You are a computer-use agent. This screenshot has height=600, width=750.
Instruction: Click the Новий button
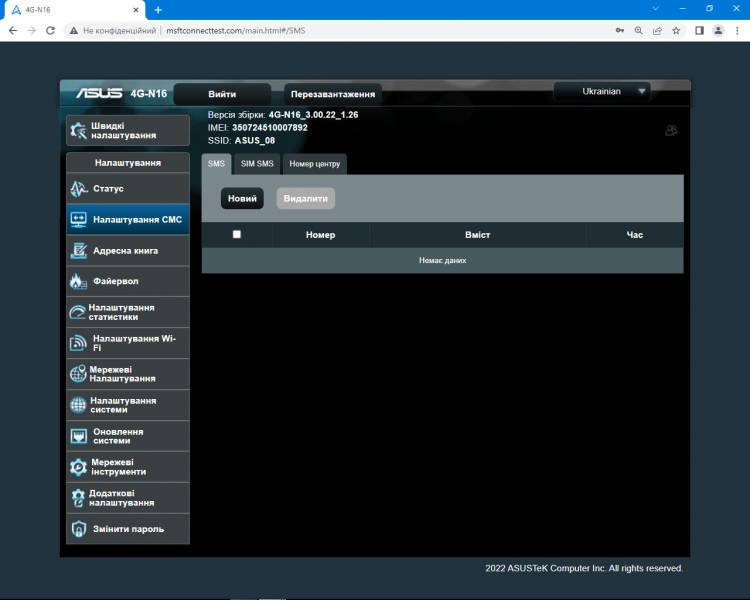(242, 198)
